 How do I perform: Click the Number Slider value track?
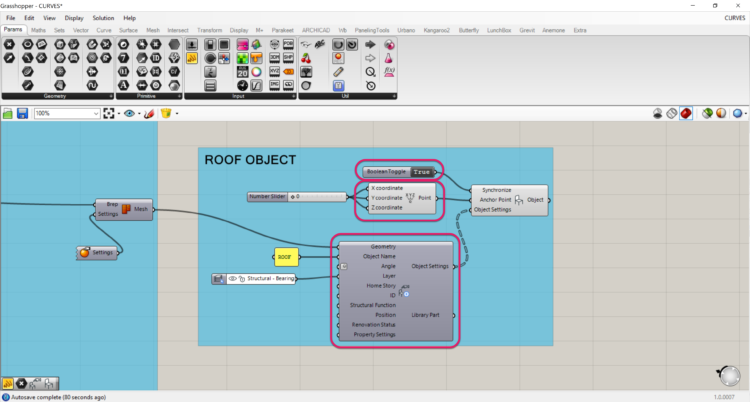(318, 196)
